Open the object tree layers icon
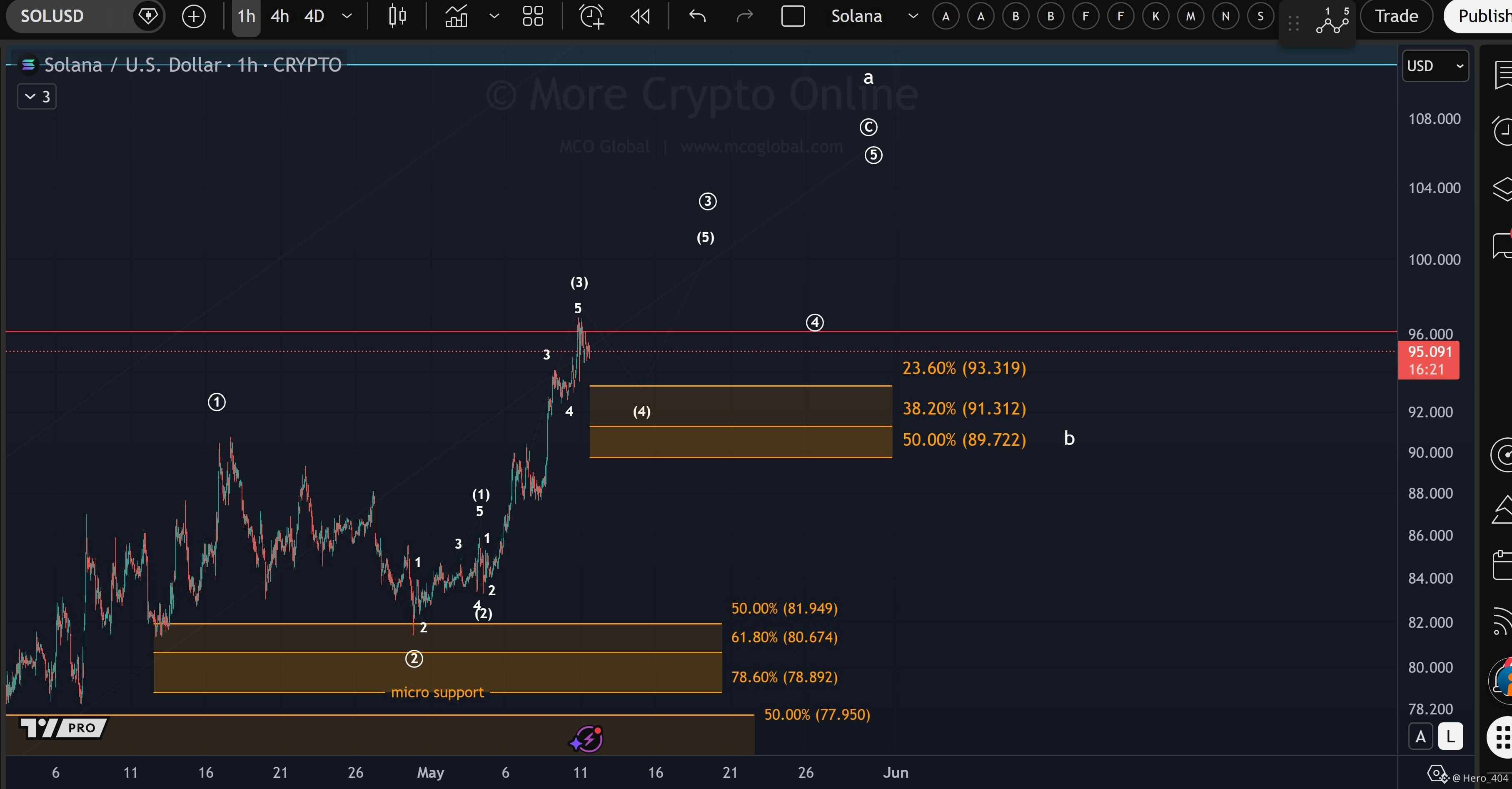 point(1502,188)
